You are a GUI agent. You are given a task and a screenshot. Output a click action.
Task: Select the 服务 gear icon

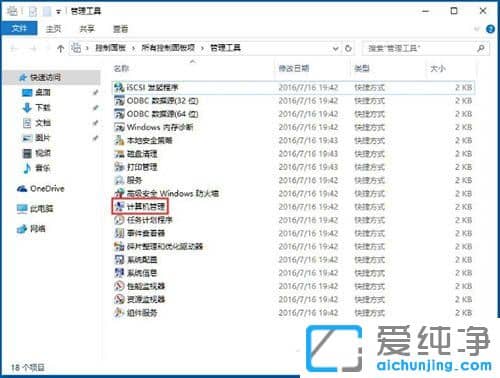pyautogui.click(x=119, y=180)
